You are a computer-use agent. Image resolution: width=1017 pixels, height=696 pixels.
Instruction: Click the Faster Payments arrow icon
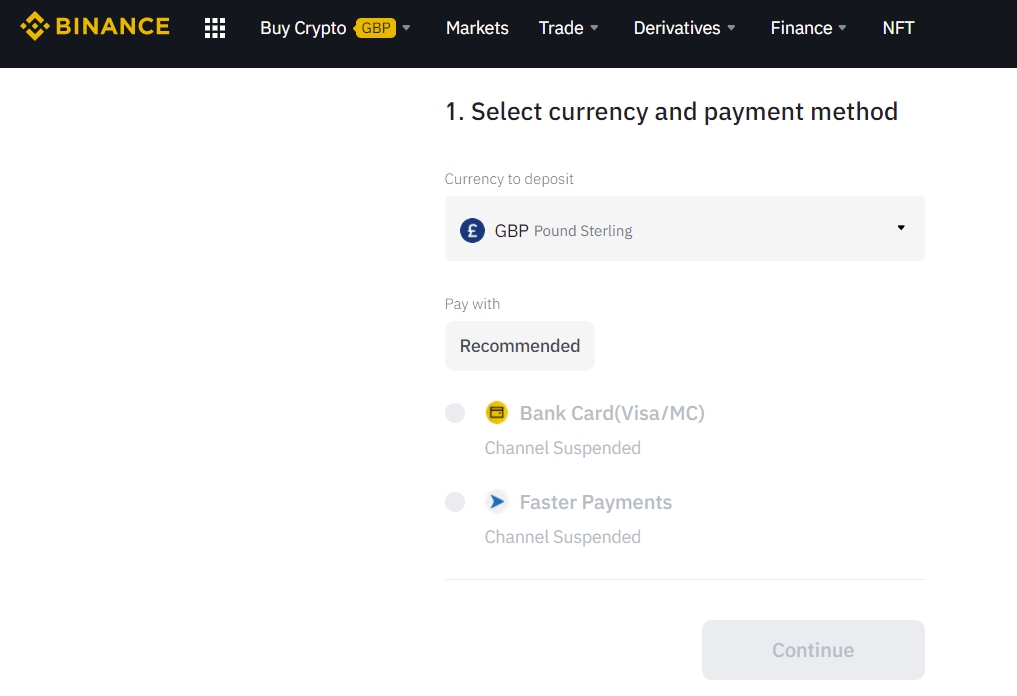pyautogui.click(x=497, y=501)
